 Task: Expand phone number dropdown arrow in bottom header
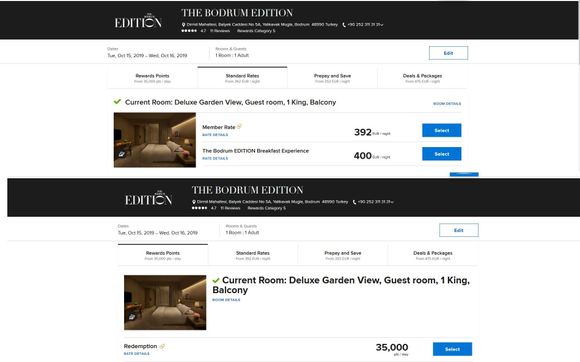click(x=392, y=202)
